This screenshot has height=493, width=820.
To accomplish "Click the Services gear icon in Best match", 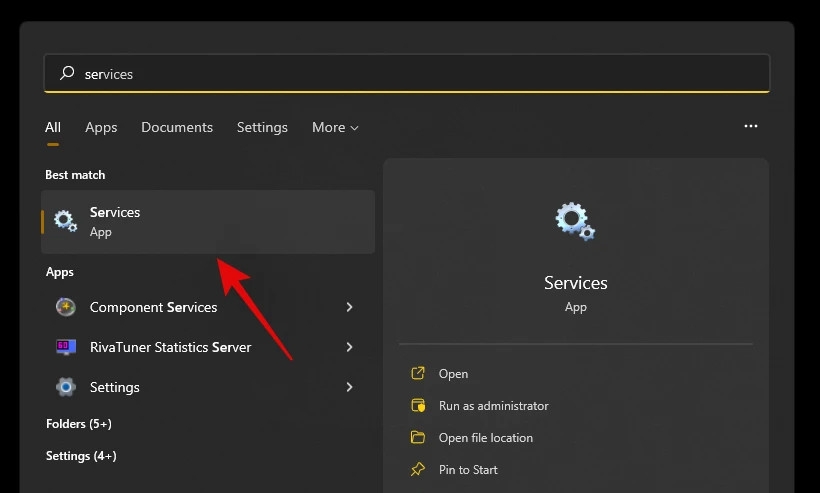I will [x=66, y=222].
